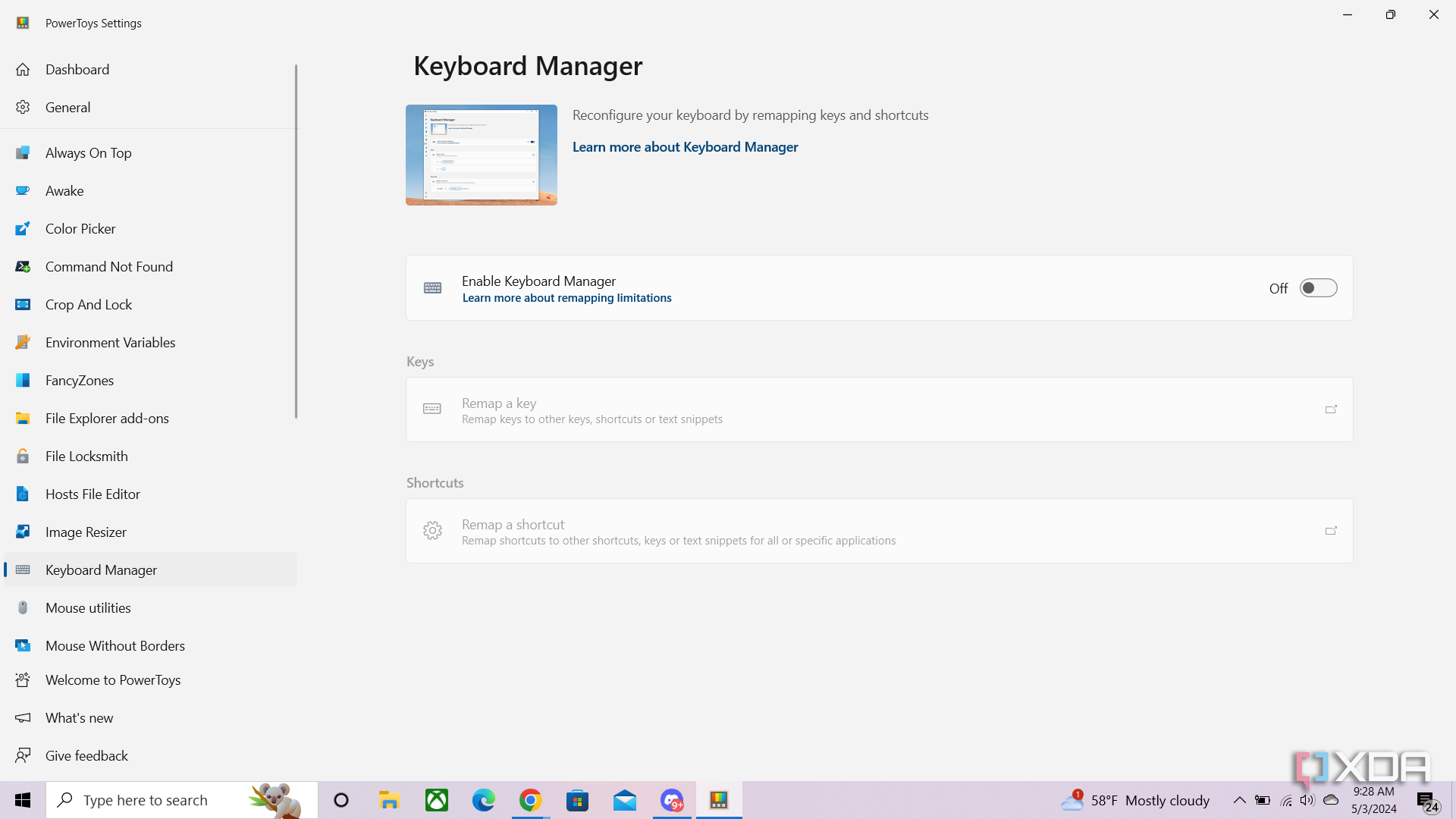1456x819 pixels.
Task: Click the Mouse Without Borders icon
Action: (x=23, y=645)
